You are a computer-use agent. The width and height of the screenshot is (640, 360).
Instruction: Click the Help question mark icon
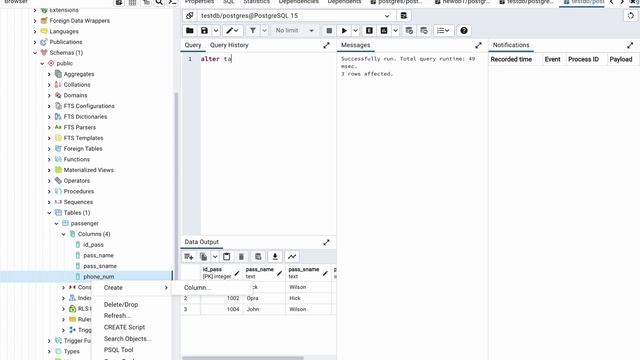click(x=464, y=31)
